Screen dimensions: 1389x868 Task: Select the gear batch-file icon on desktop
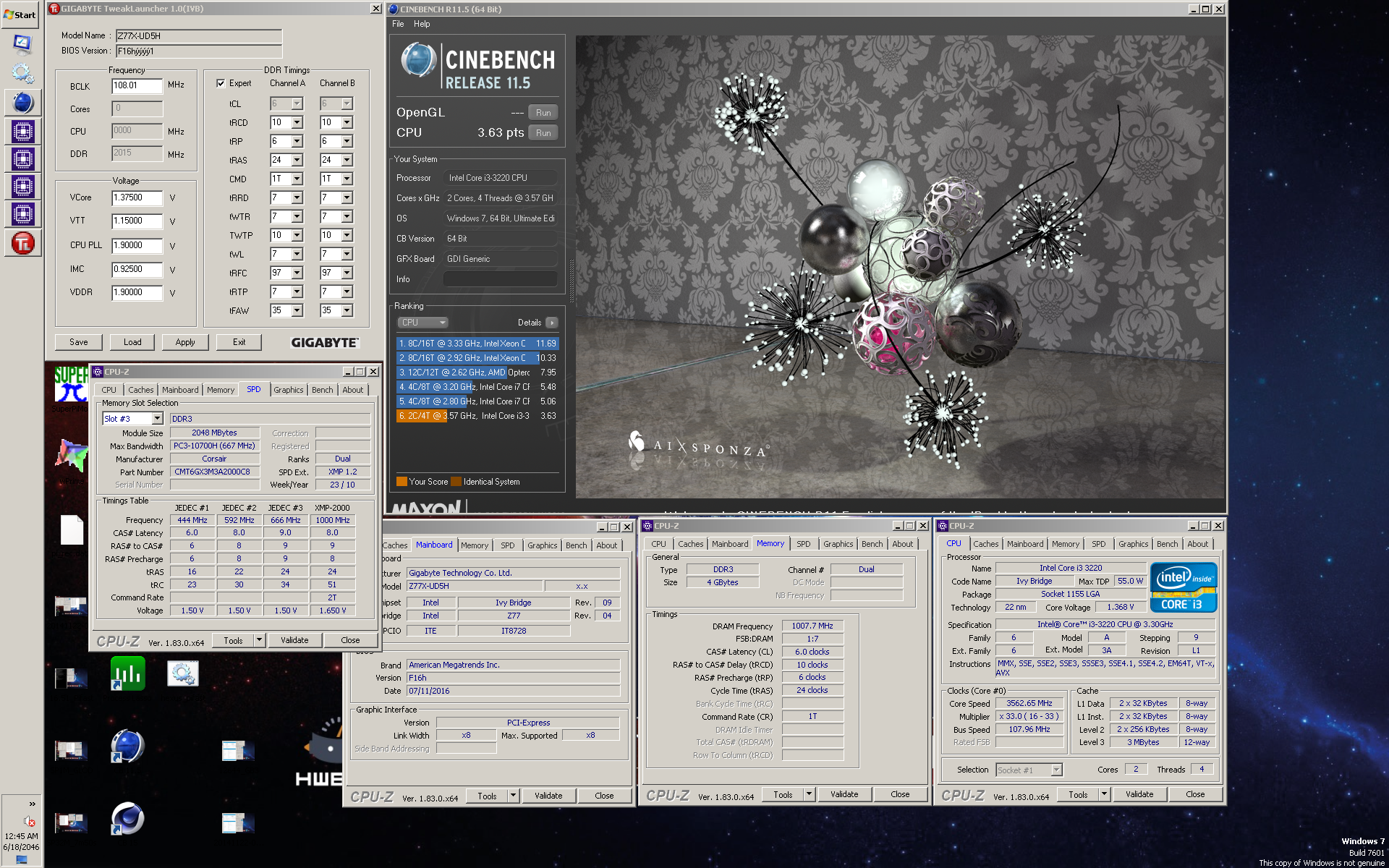tap(183, 674)
